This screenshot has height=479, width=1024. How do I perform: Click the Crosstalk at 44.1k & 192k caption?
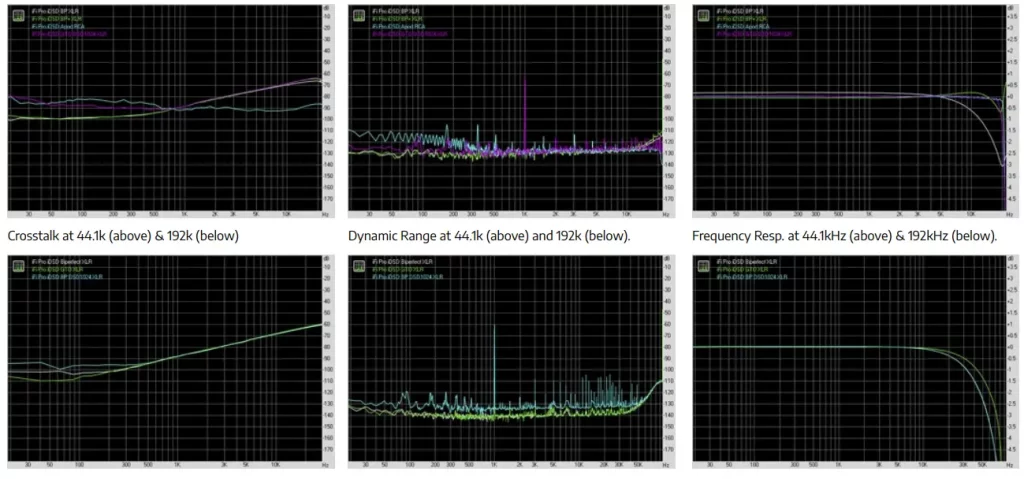(x=123, y=235)
